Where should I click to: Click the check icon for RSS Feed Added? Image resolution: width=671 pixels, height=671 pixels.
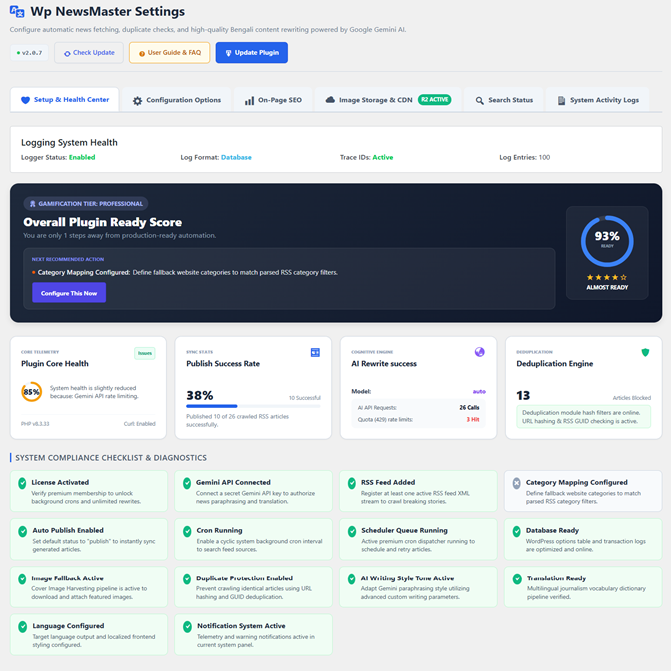tap(352, 484)
